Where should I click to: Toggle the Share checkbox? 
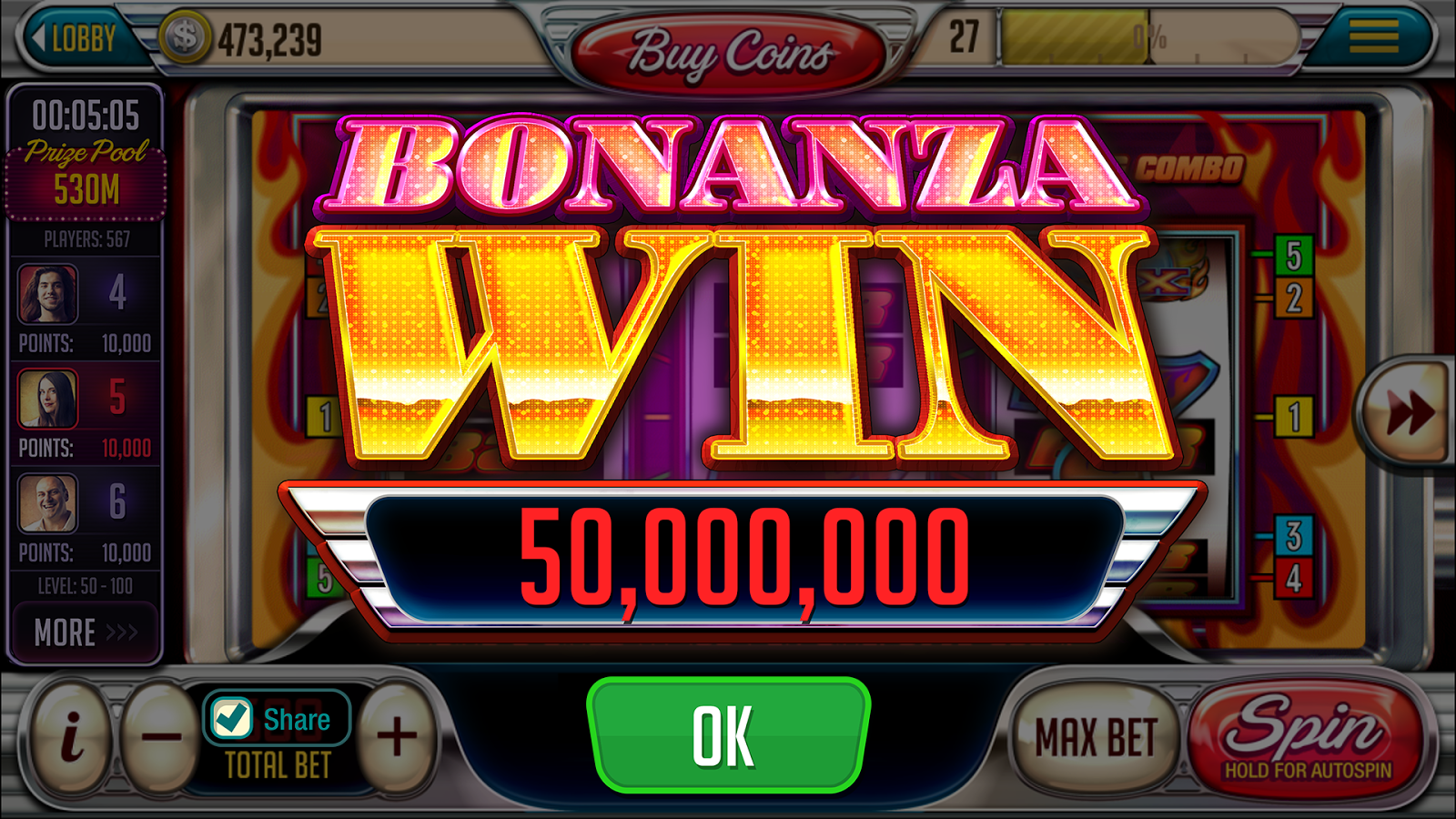[x=231, y=719]
